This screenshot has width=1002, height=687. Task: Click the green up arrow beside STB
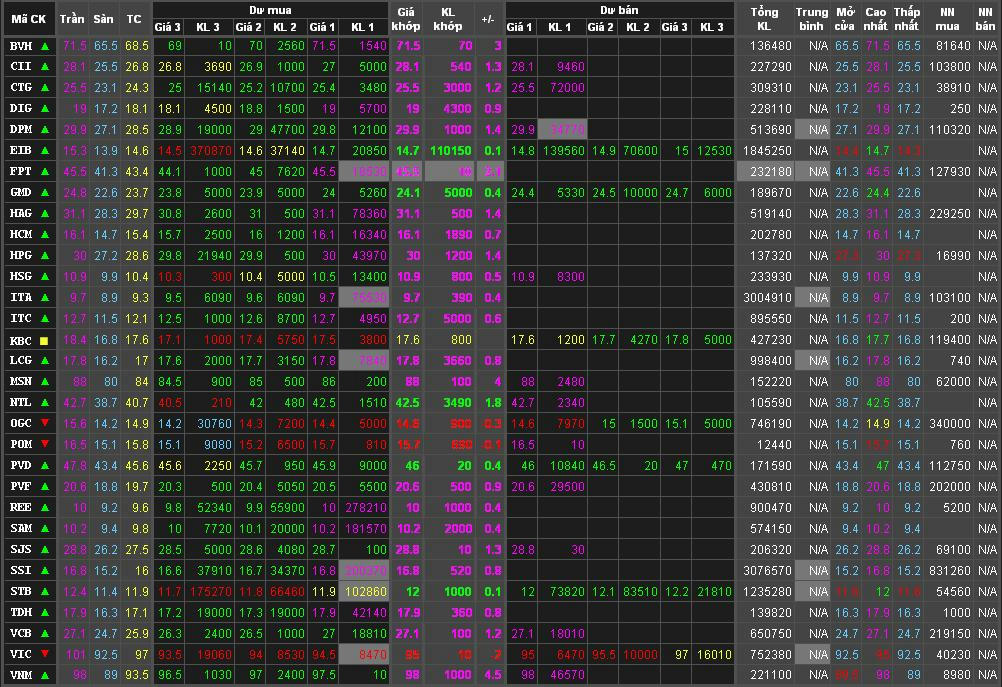pos(45,591)
